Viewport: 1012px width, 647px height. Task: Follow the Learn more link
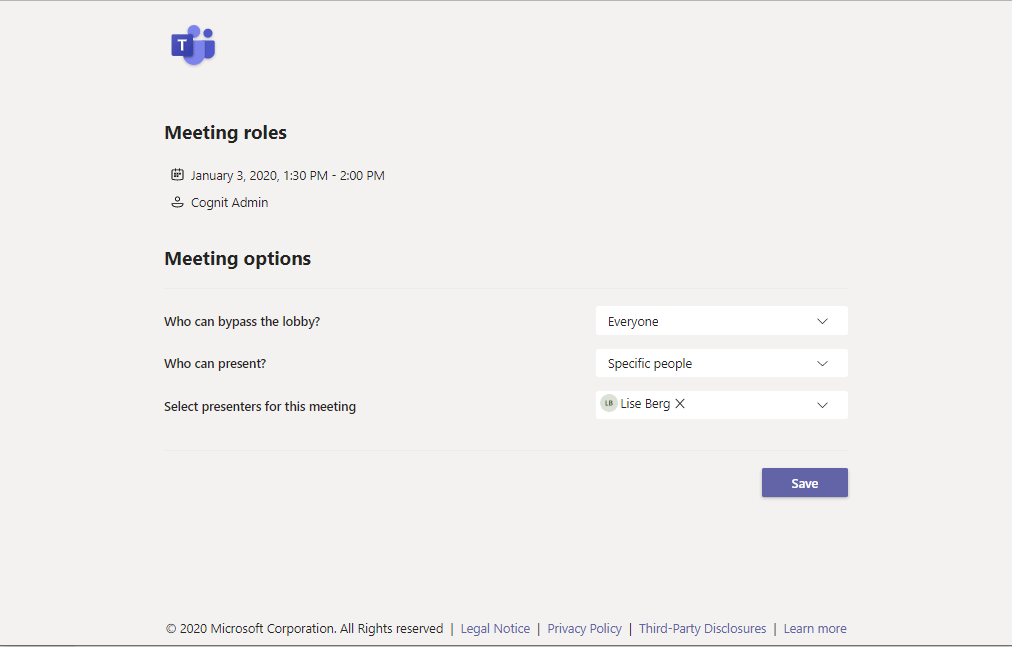[815, 629]
